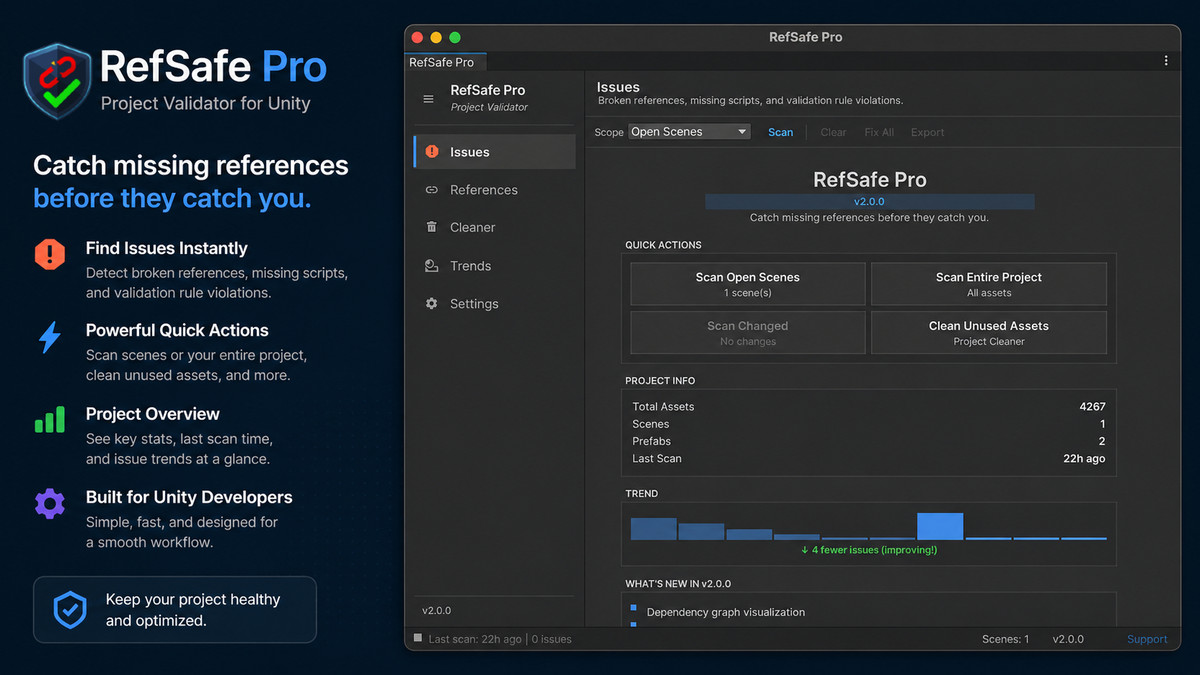
Task: Click the PROJECT INFO section heading
Action: click(660, 381)
